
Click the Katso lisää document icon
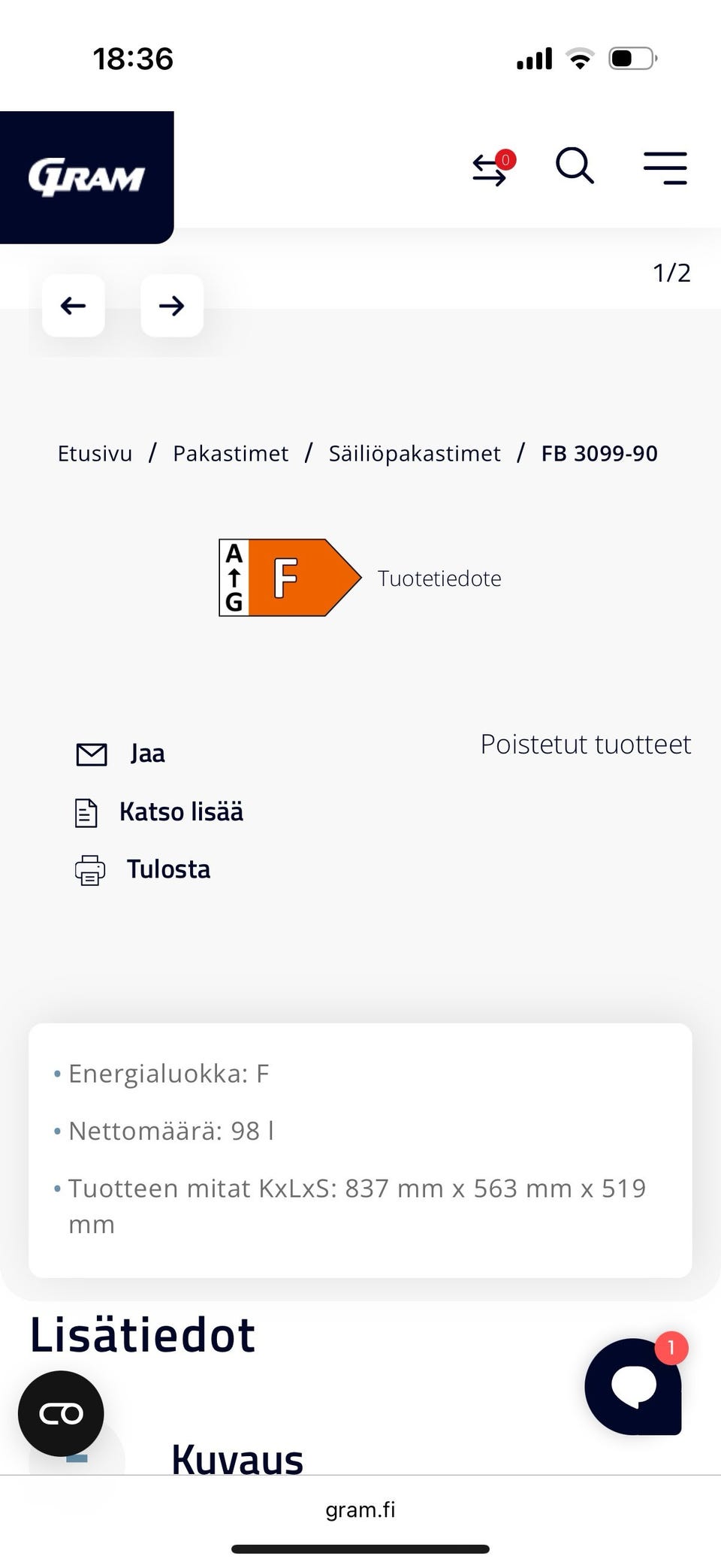pyautogui.click(x=86, y=811)
